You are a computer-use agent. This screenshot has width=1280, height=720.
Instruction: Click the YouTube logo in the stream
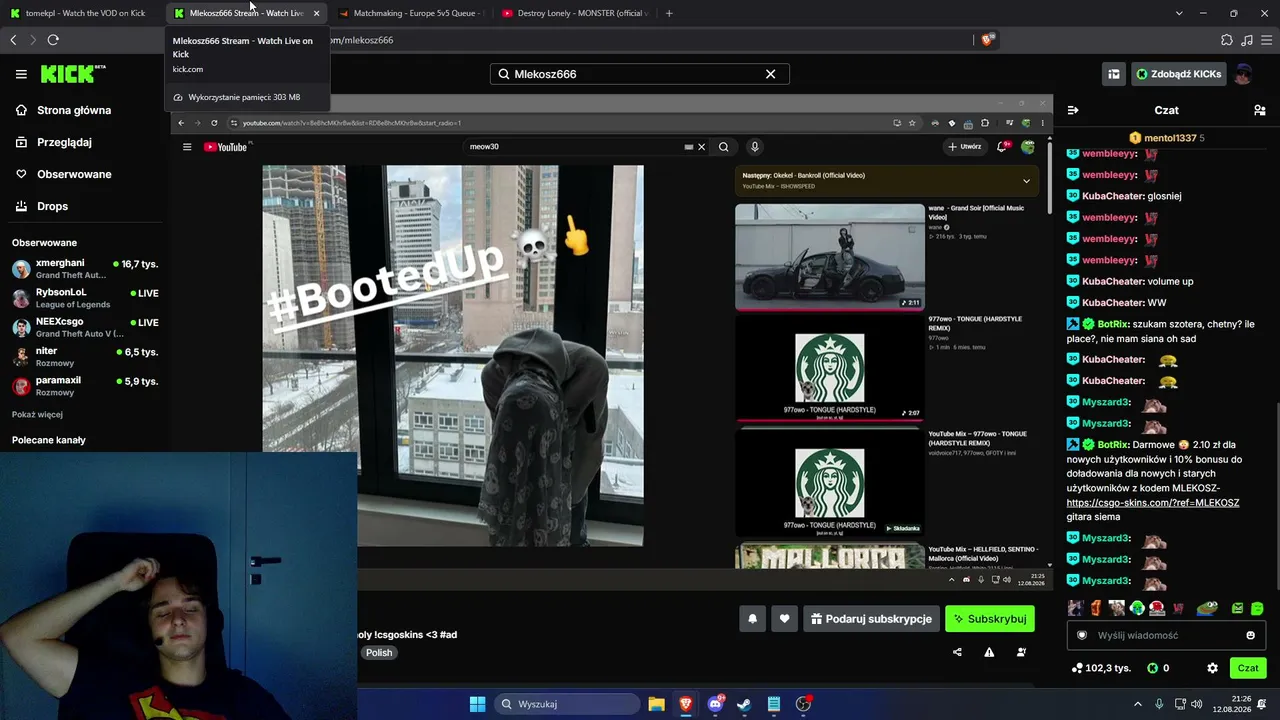click(x=226, y=147)
